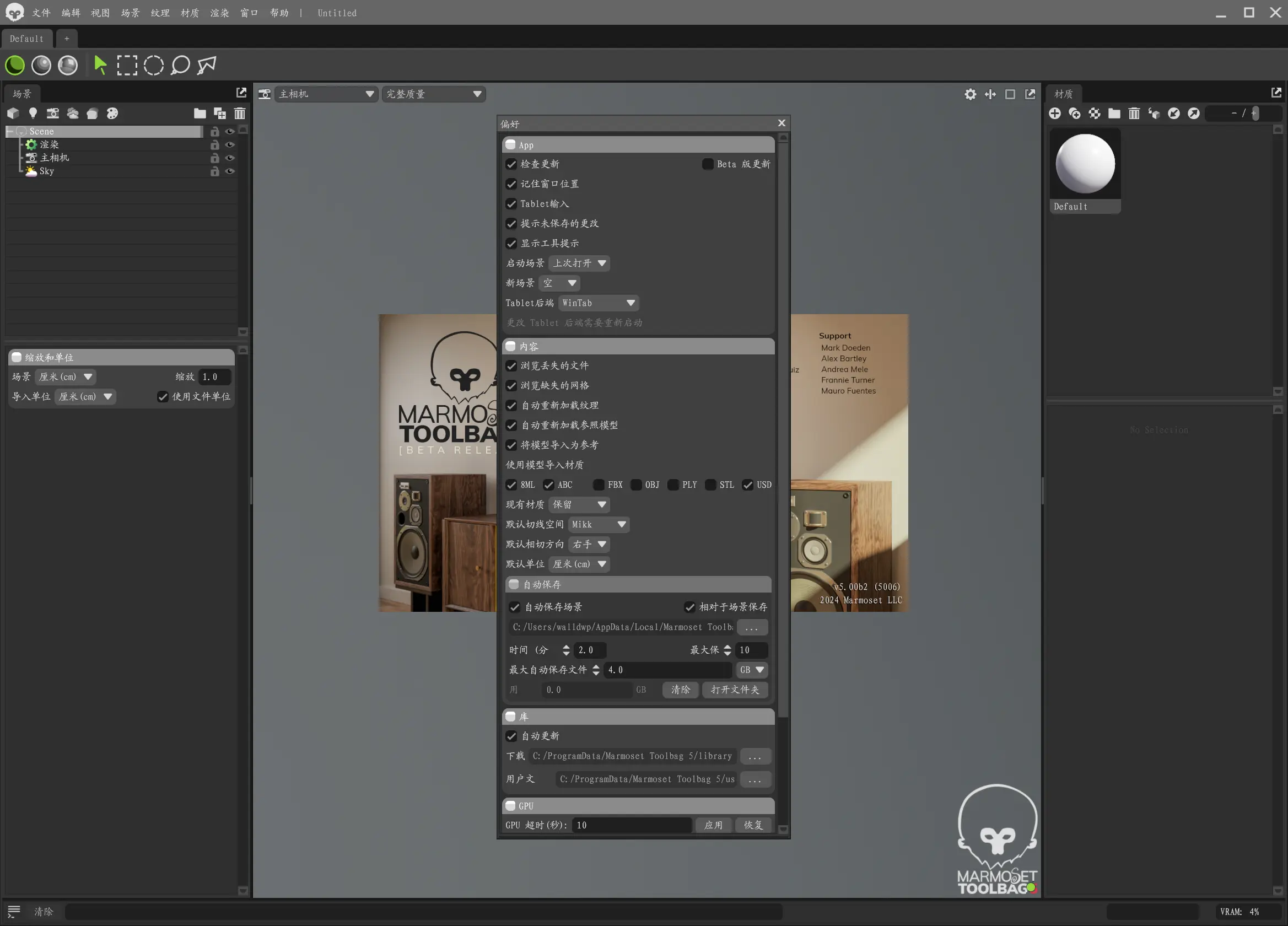Add a new folder in scene panel
The height and width of the screenshot is (926, 1288).
click(200, 114)
